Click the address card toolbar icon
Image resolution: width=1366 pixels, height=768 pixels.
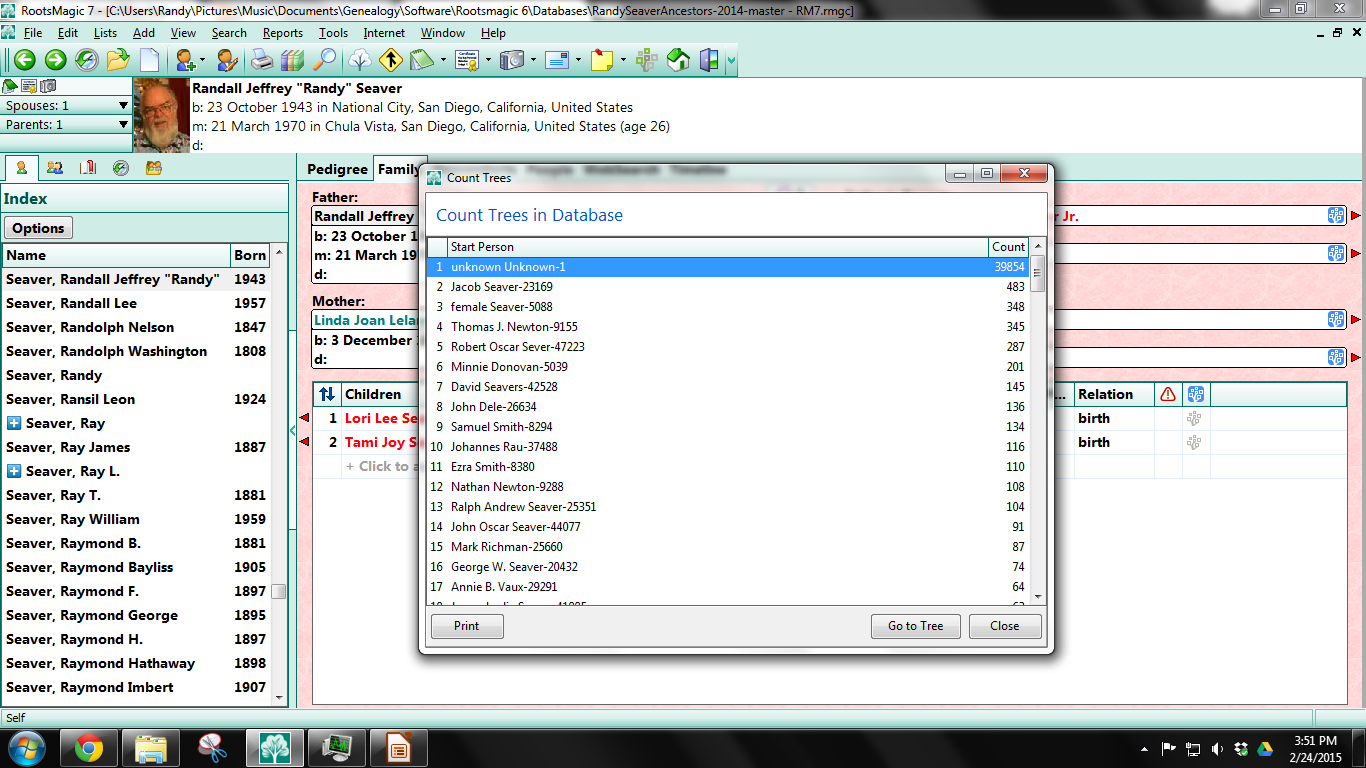(557, 60)
